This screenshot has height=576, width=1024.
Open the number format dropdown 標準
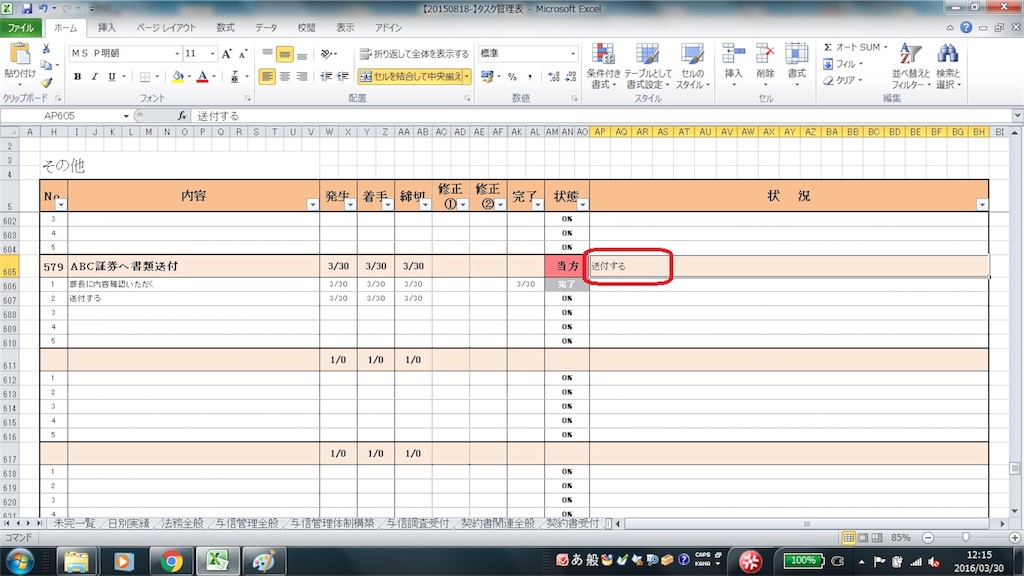coord(573,54)
